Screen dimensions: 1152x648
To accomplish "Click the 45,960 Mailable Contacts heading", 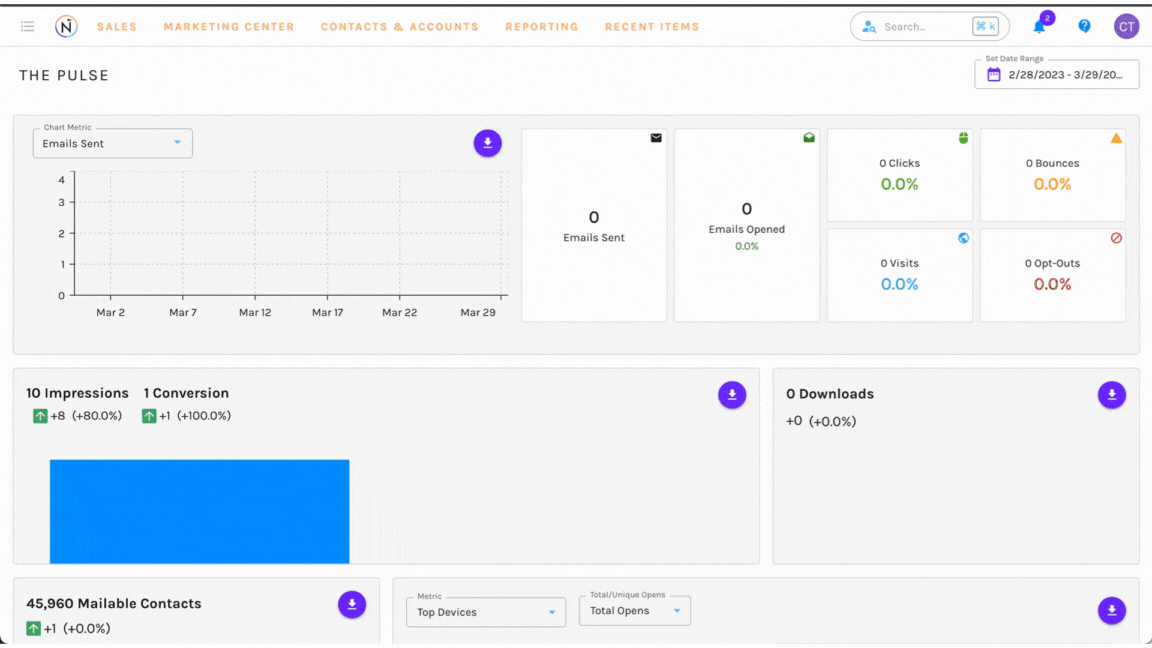I will [114, 603].
